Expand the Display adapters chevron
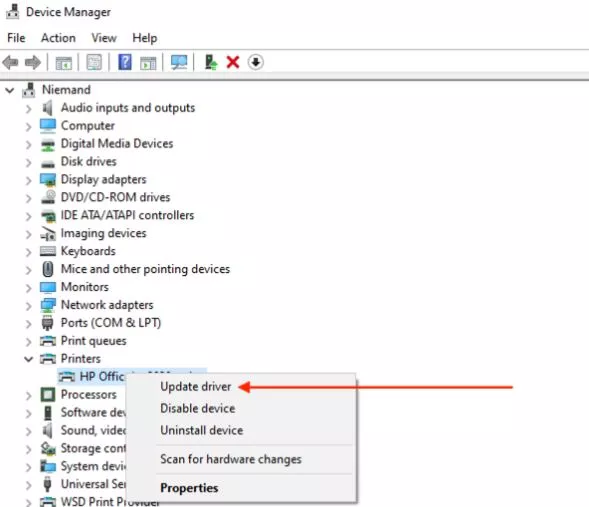The image size is (589, 507). click(x=29, y=181)
